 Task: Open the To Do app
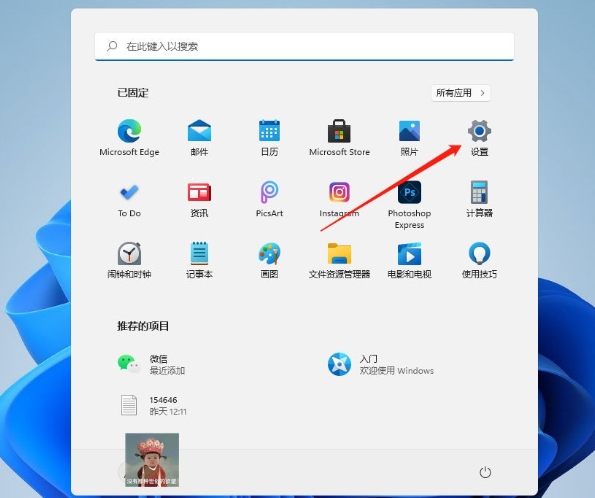pos(129,199)
